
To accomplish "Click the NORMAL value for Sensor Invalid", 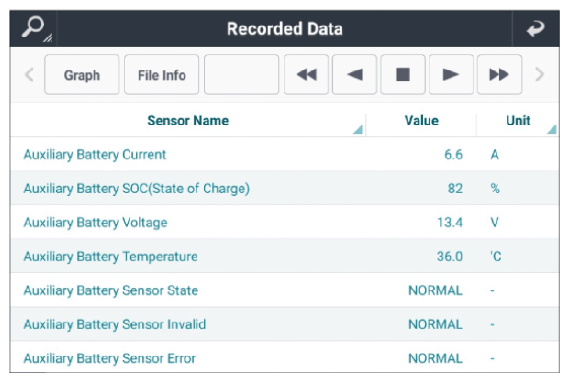I will 435,324.
